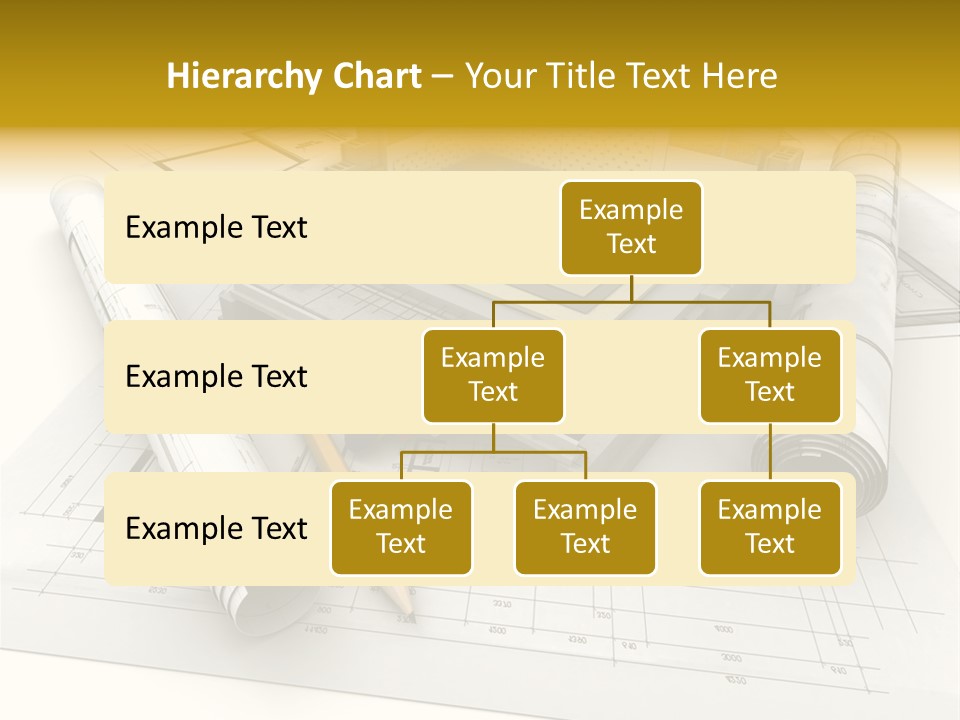Click the top row Example Text label
Screen dimensions: 960x720
215,228
